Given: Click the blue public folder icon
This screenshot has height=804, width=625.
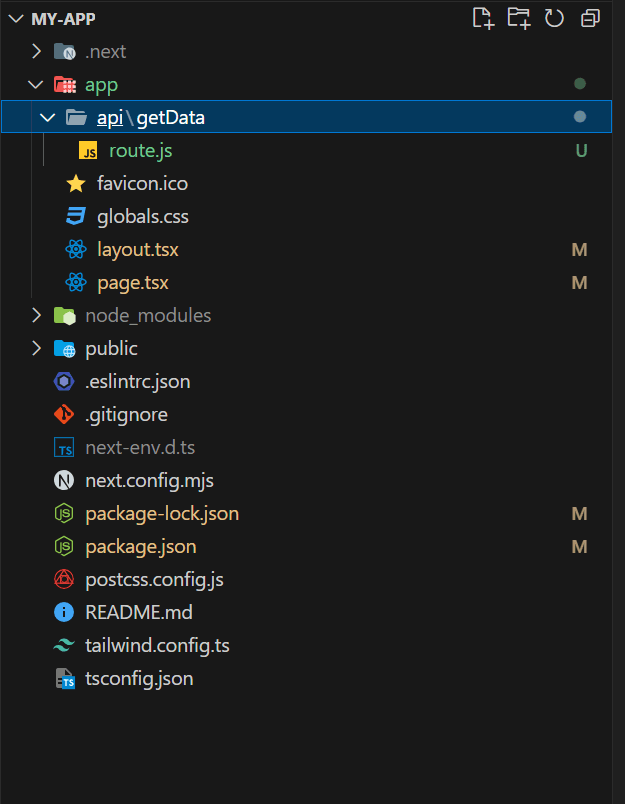Looking at the screenshot, I should [65, 349].
